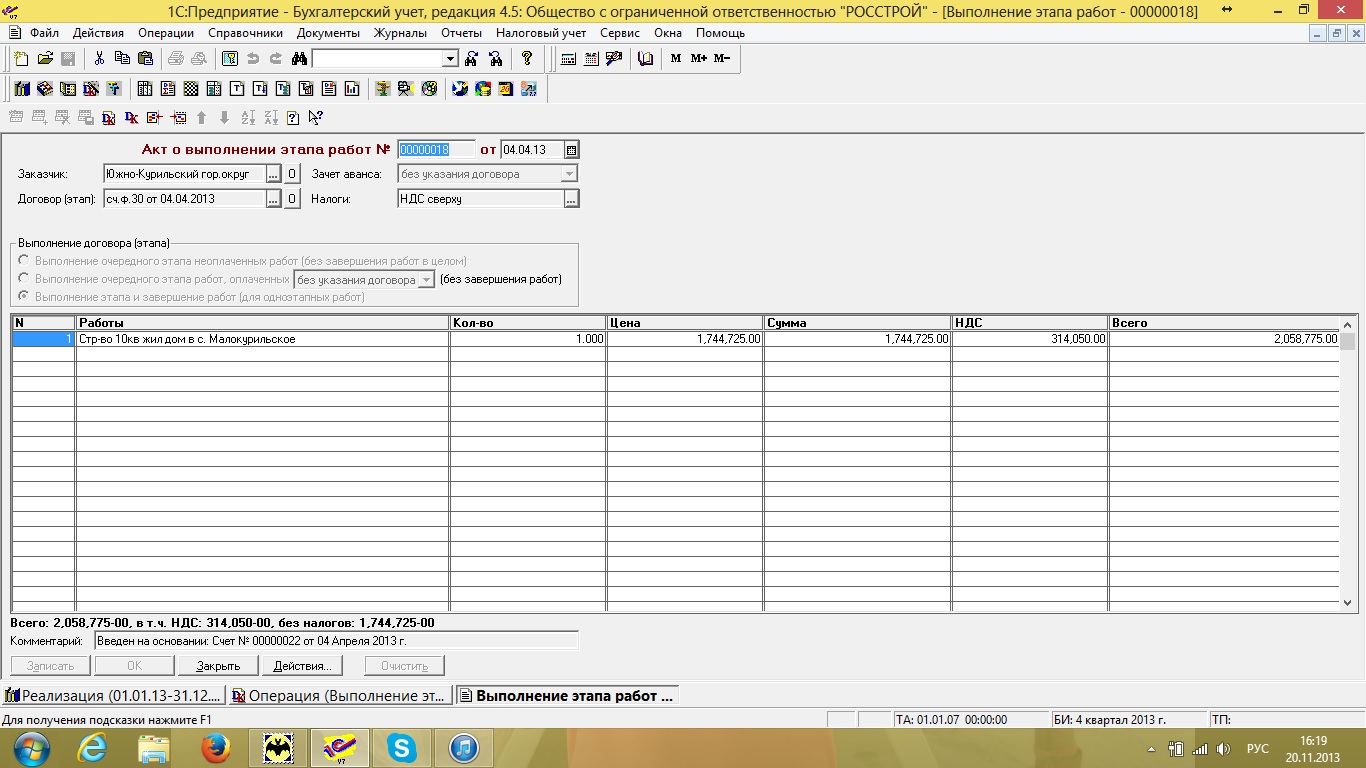Expand the search field dropdown in toolbar
1366x768 pixels.
pos(450,59)
